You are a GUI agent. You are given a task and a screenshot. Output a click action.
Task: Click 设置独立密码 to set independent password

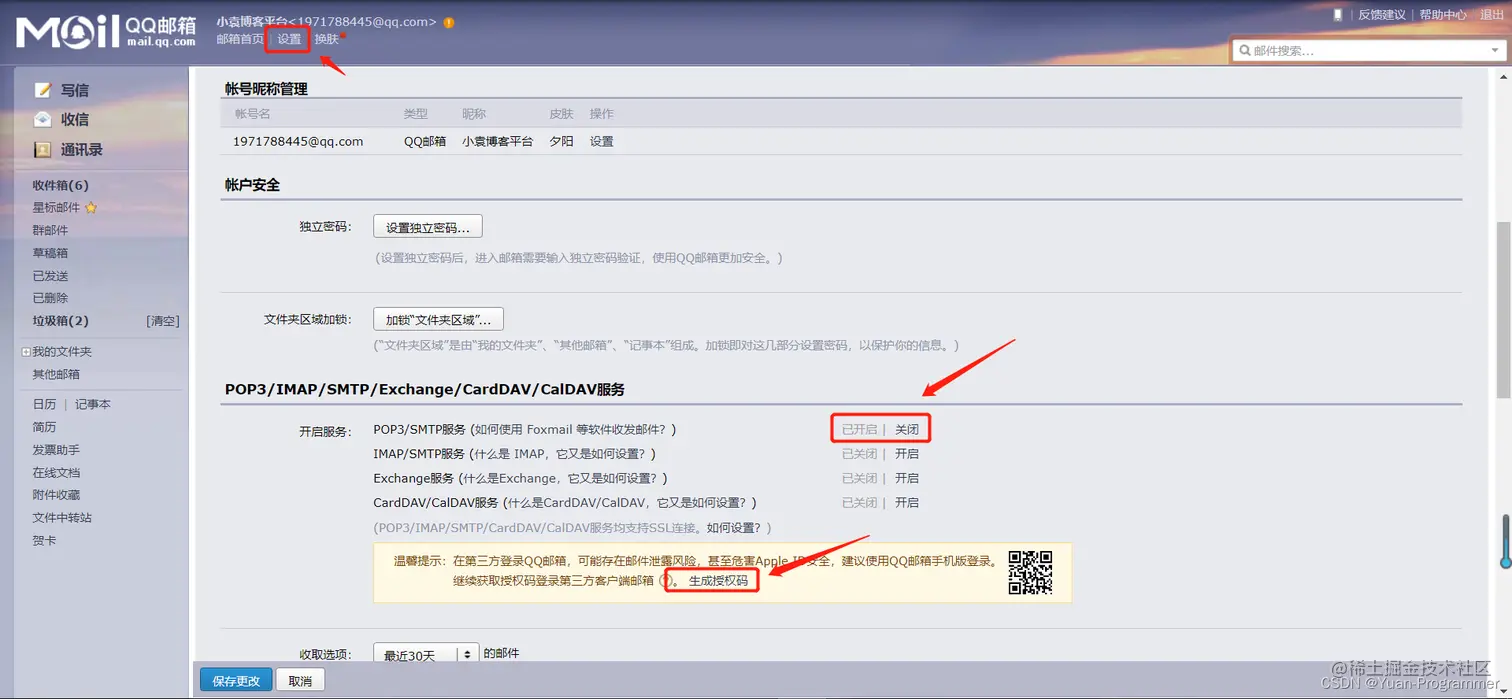[x=427, y=225]
